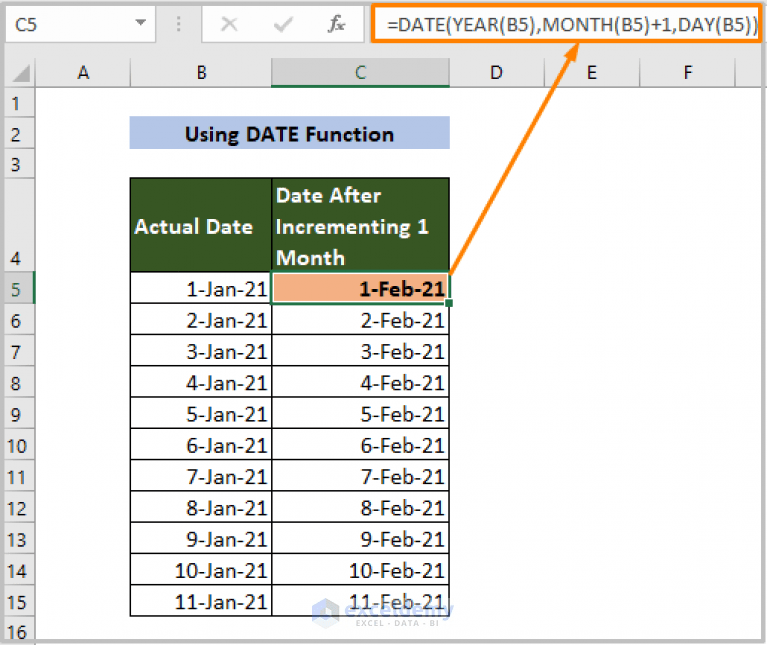Viewport: 767px width, 645px height.
Task: Open Insert Function fx dialog
Action: click(337, 23)
